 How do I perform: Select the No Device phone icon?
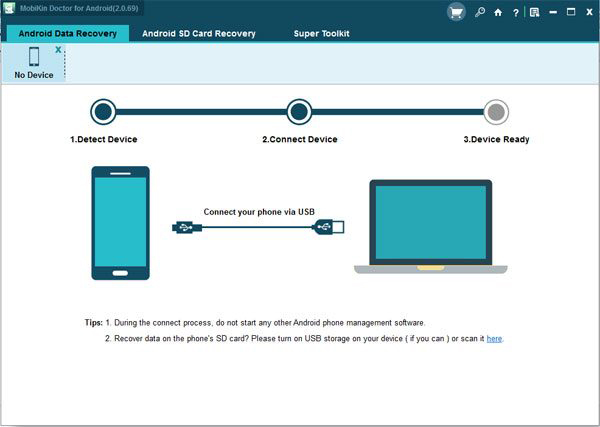[x=33, y=58]
